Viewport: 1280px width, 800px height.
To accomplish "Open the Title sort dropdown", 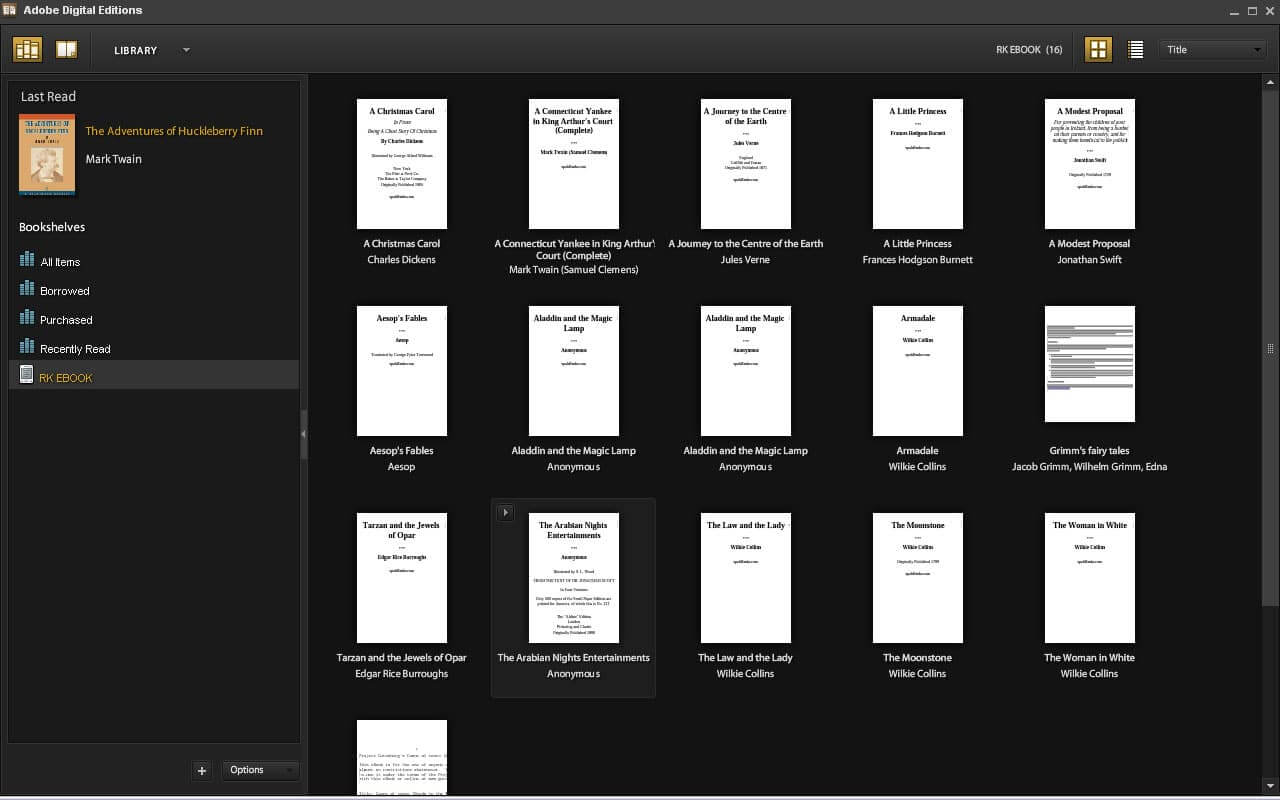I will tap(1213, 50).
